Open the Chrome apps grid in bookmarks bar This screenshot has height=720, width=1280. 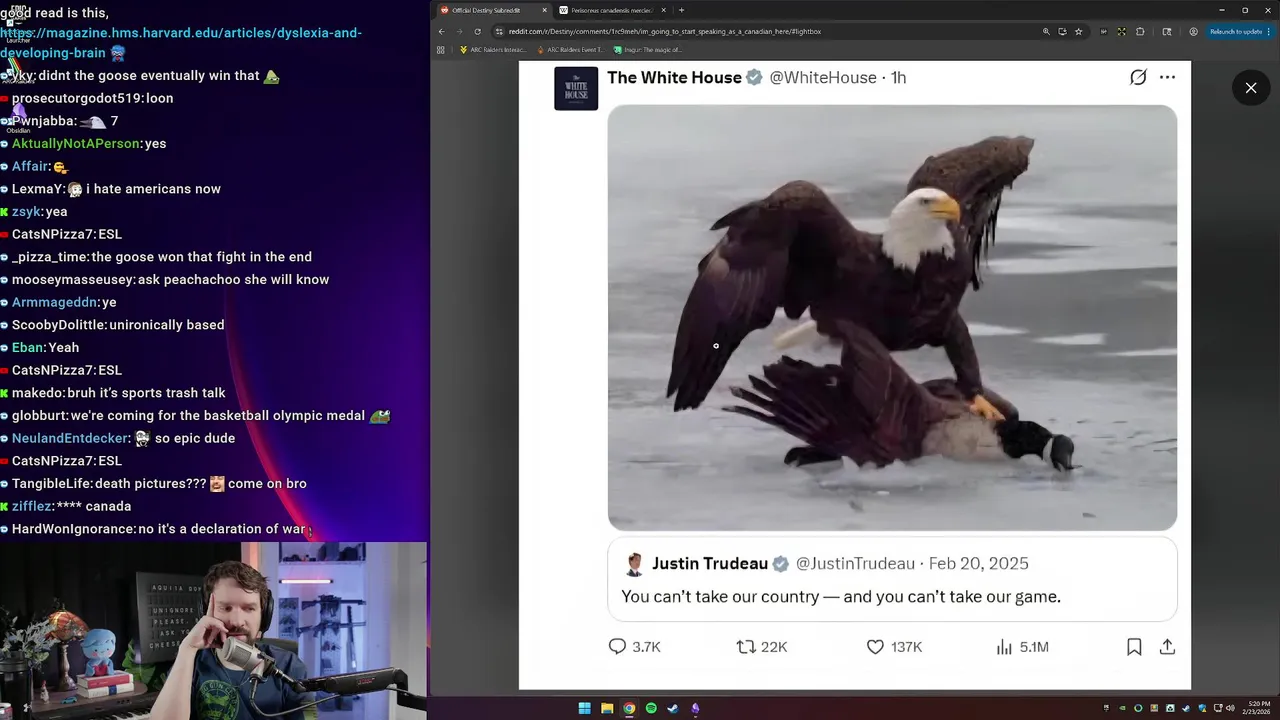(441, 49)
